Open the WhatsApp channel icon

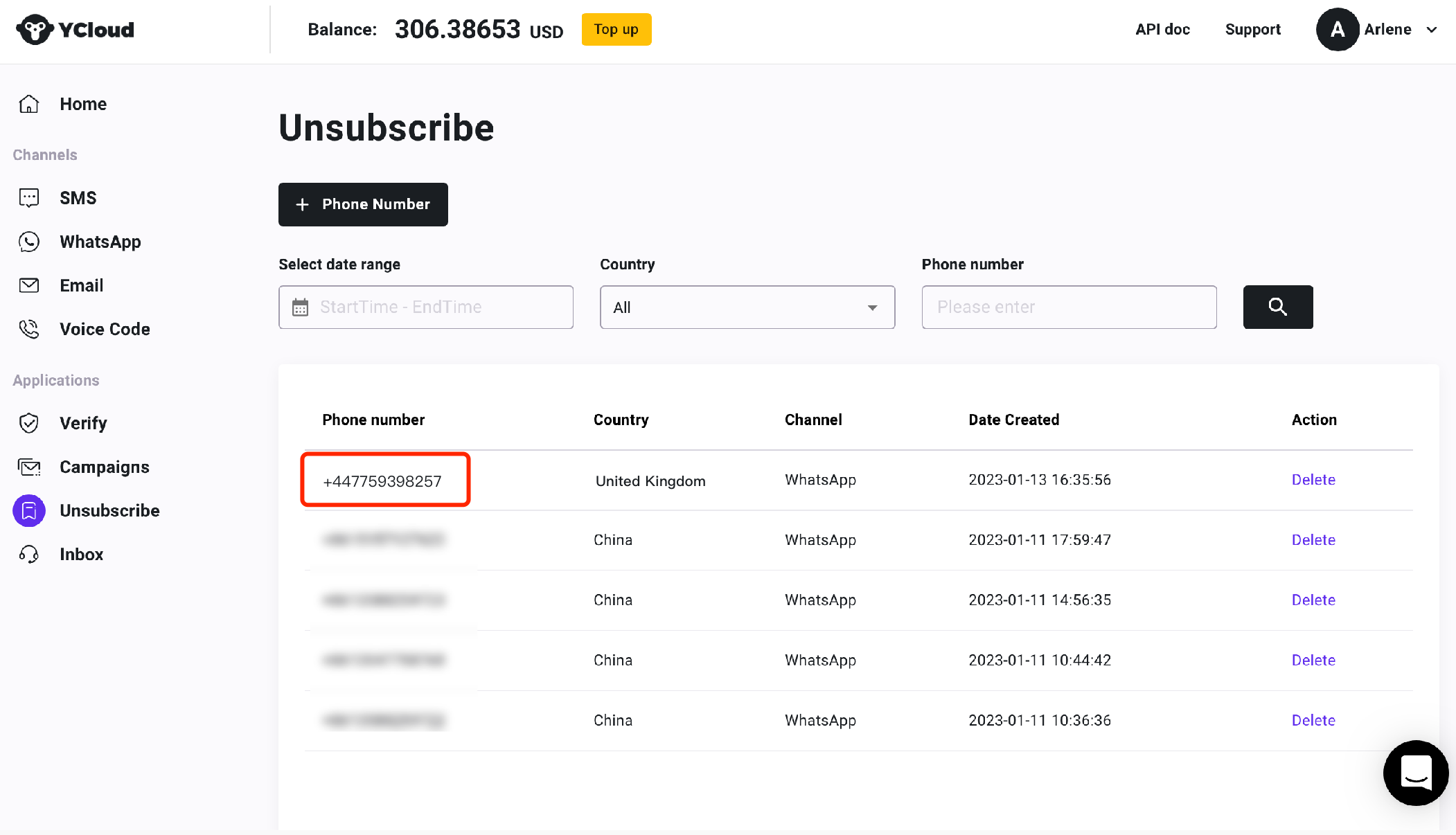tap(29, 242)
